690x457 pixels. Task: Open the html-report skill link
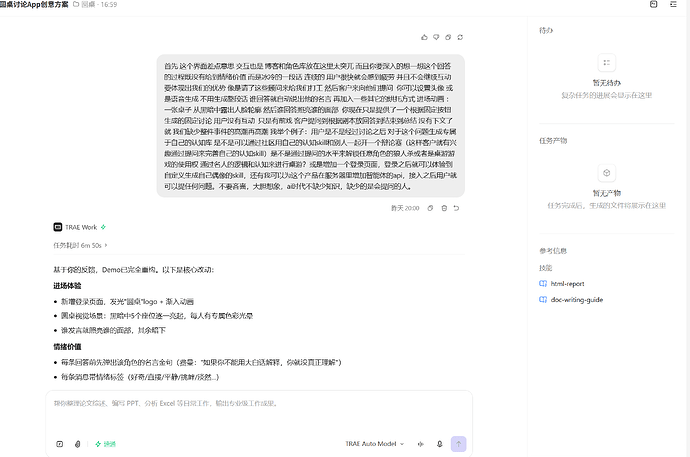point(567,284)
